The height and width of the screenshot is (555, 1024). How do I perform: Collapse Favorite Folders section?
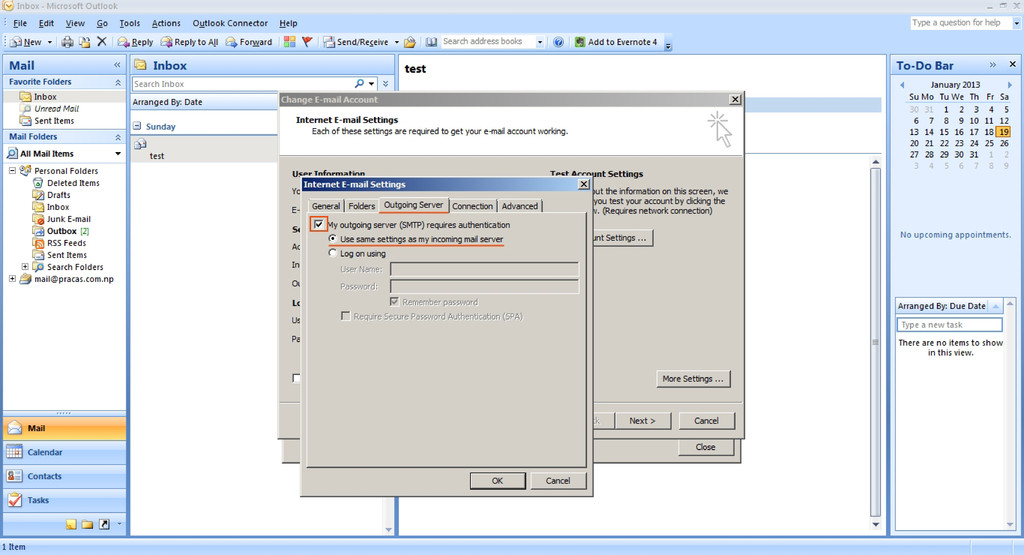coord(118,82)
